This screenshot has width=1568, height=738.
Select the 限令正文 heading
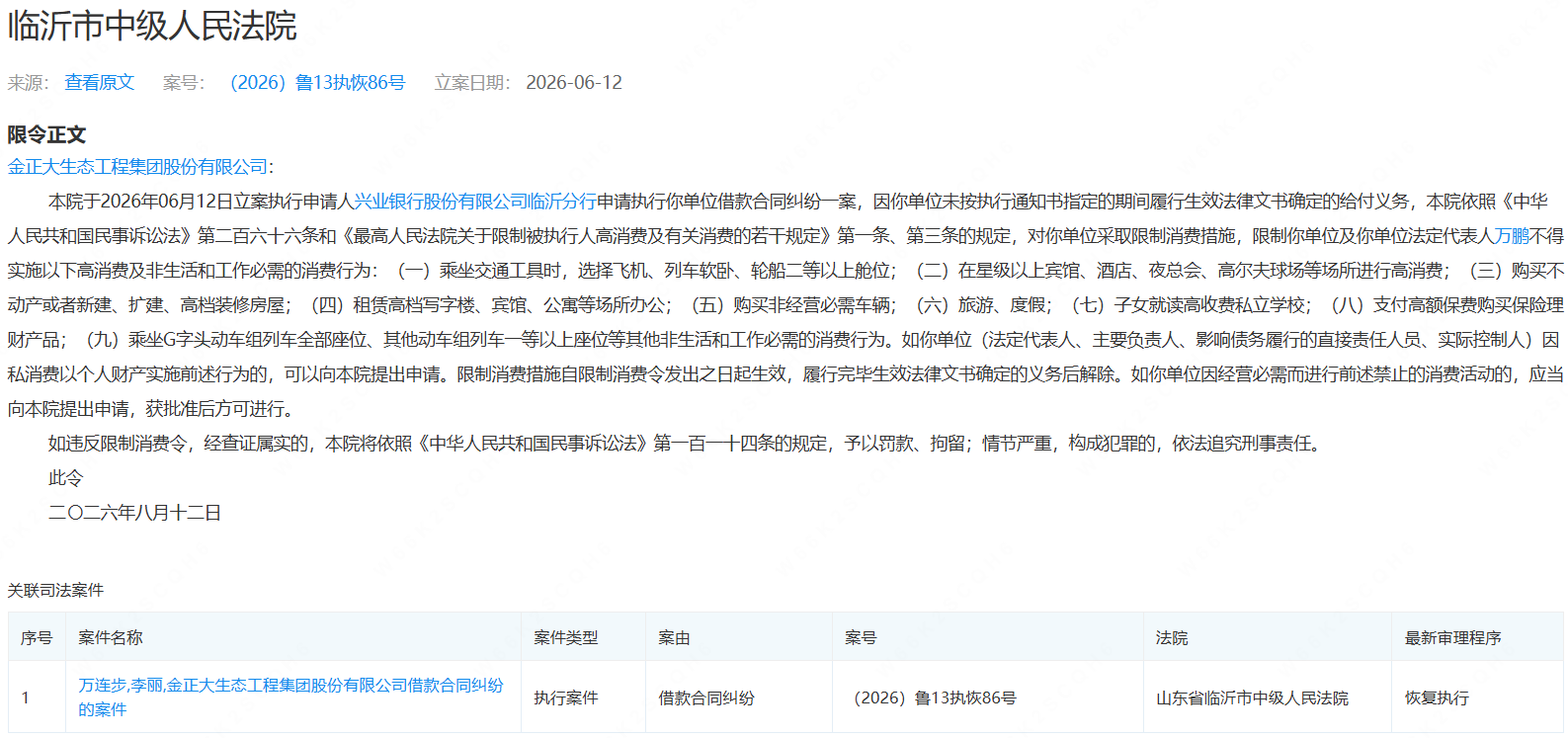[46, 135]
